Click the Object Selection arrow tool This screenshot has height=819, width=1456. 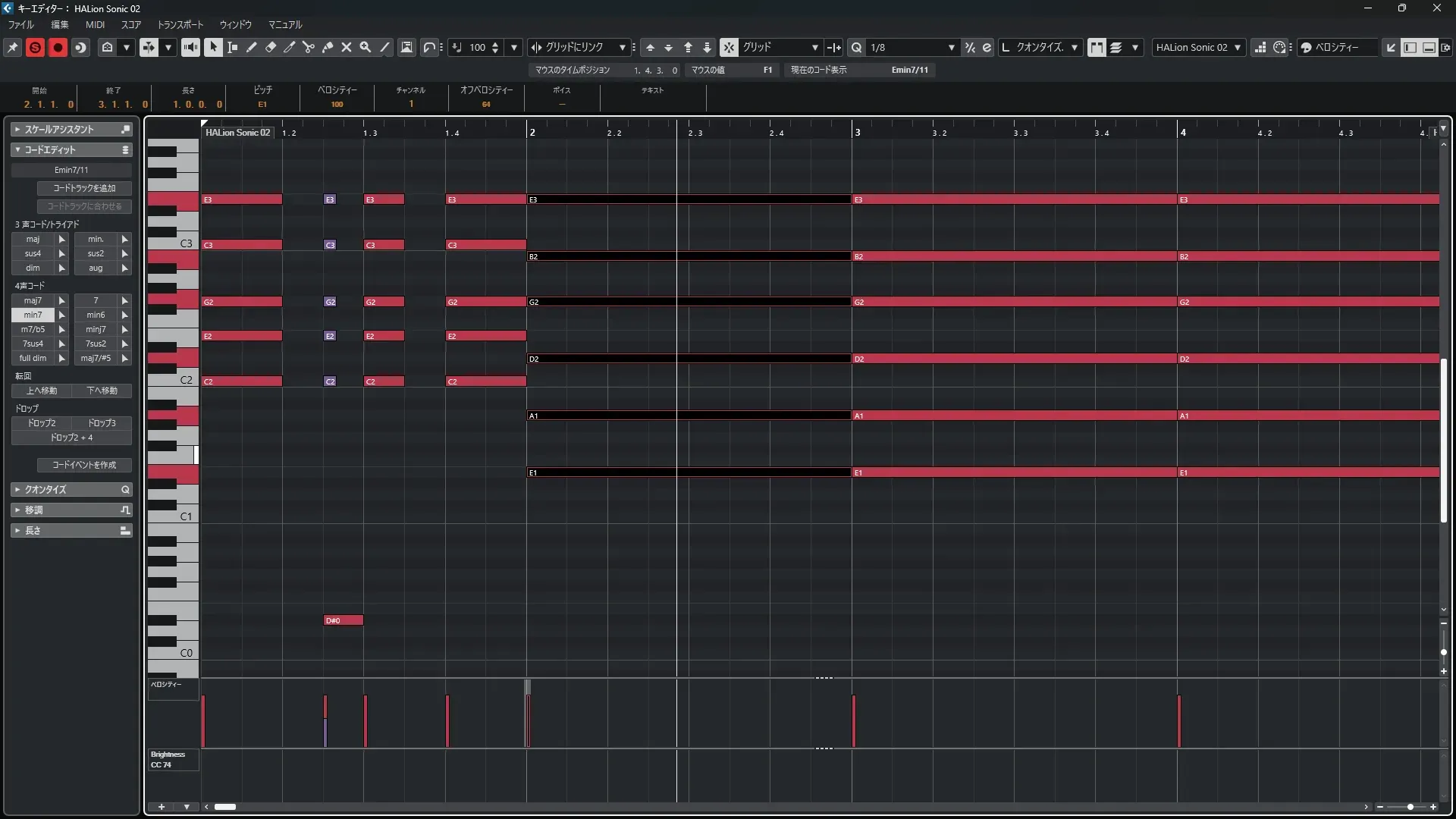[x=213, y=47]
